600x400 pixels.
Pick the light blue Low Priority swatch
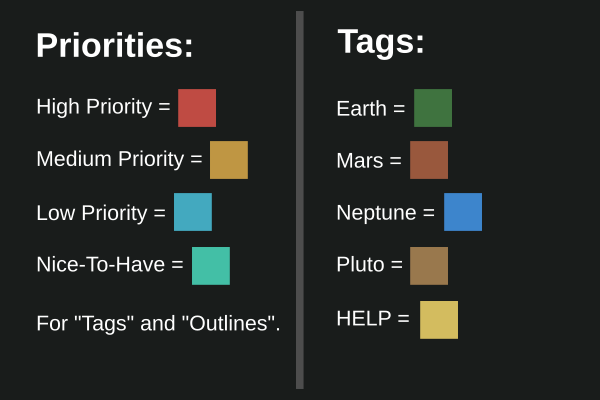click(x=193, y=212)
